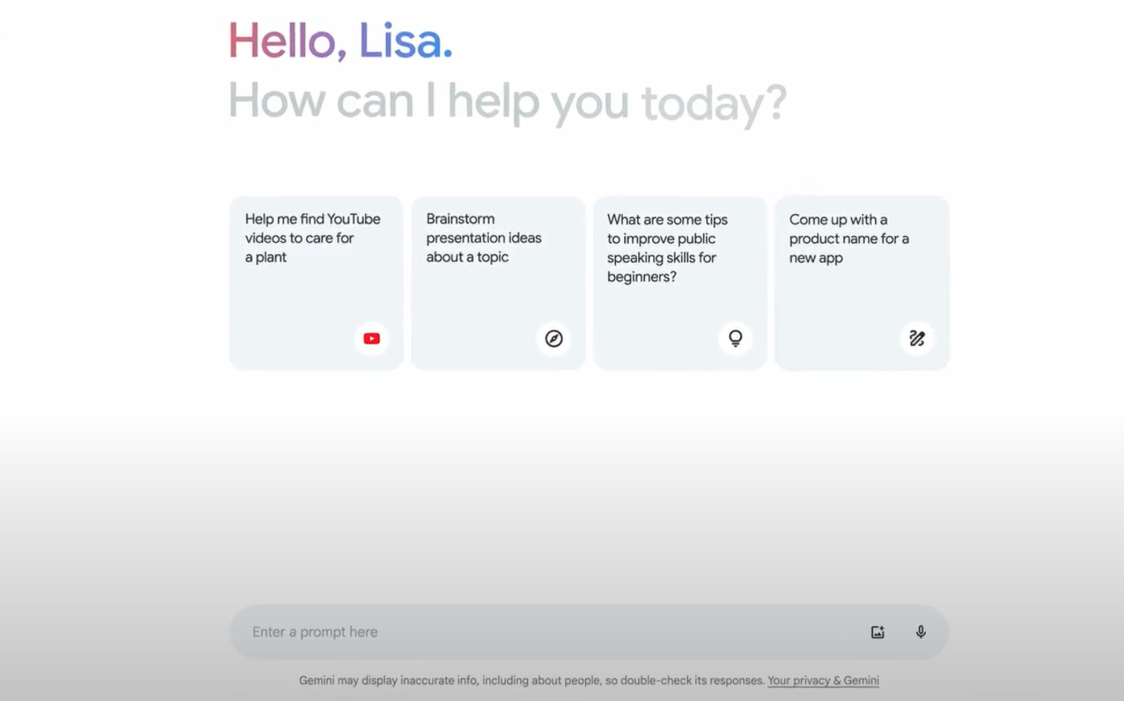Viewport: 1124px width, 701px height.
Task: Choose the "Brainstorm presentation ideas" suggestion card
Action: (484, 238)
